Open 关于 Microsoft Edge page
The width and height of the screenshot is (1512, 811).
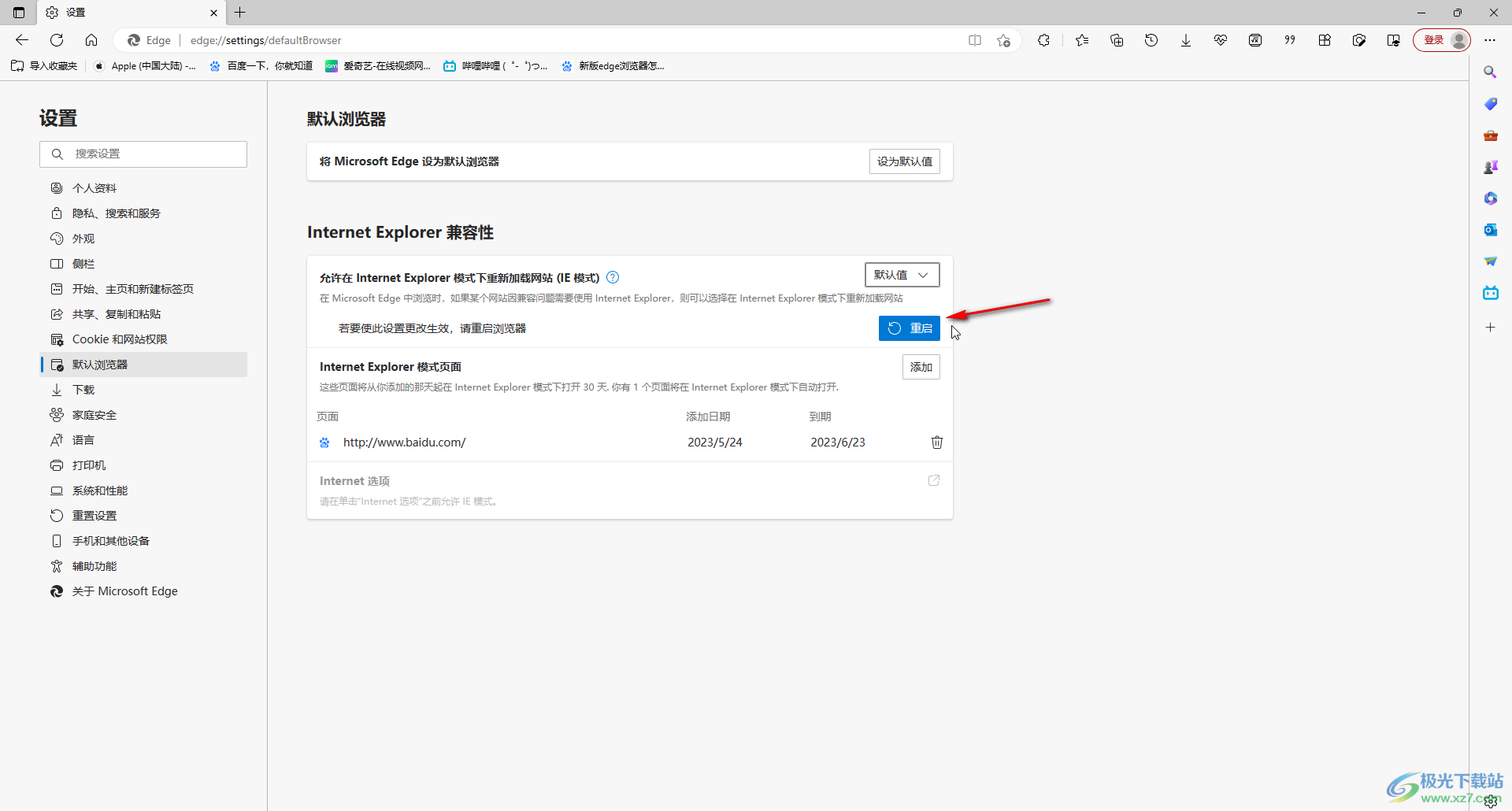pos(143,591)
